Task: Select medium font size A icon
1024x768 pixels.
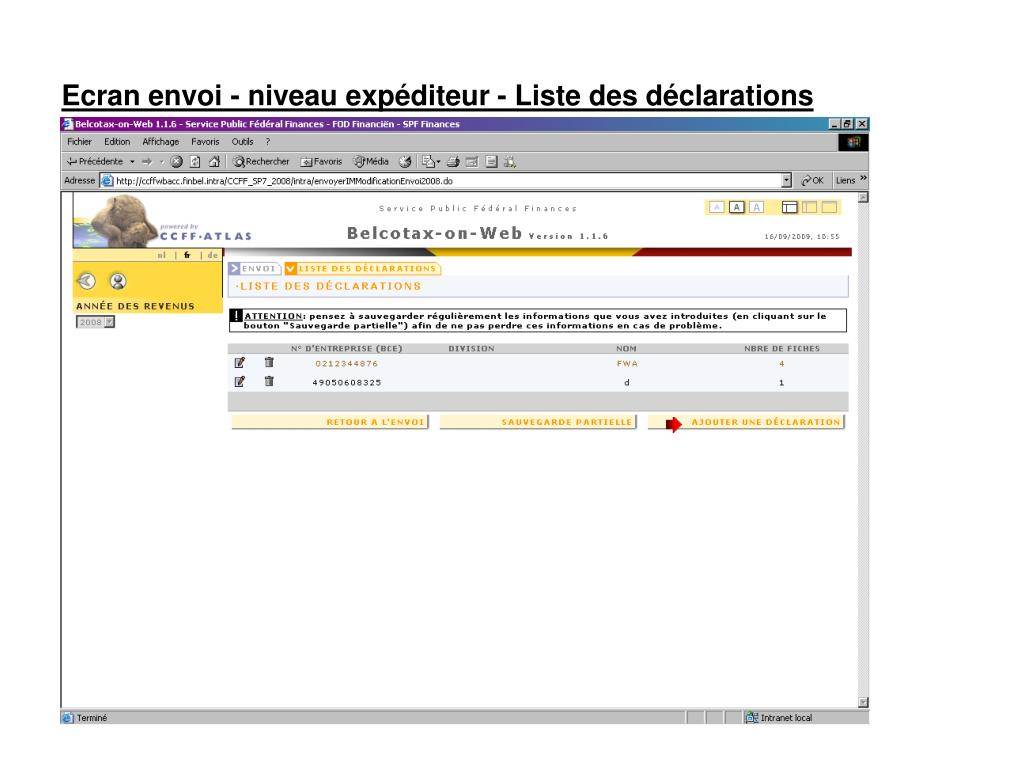Action: (x=737, y=207)
